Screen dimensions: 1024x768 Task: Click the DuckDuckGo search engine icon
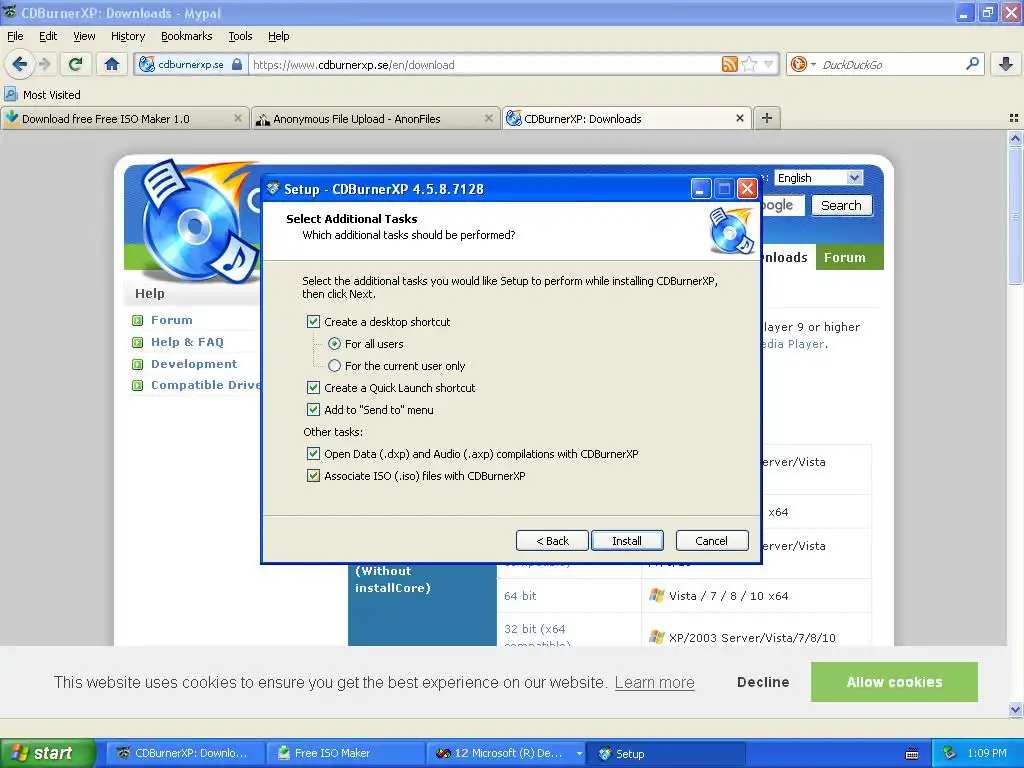point(798,64)
